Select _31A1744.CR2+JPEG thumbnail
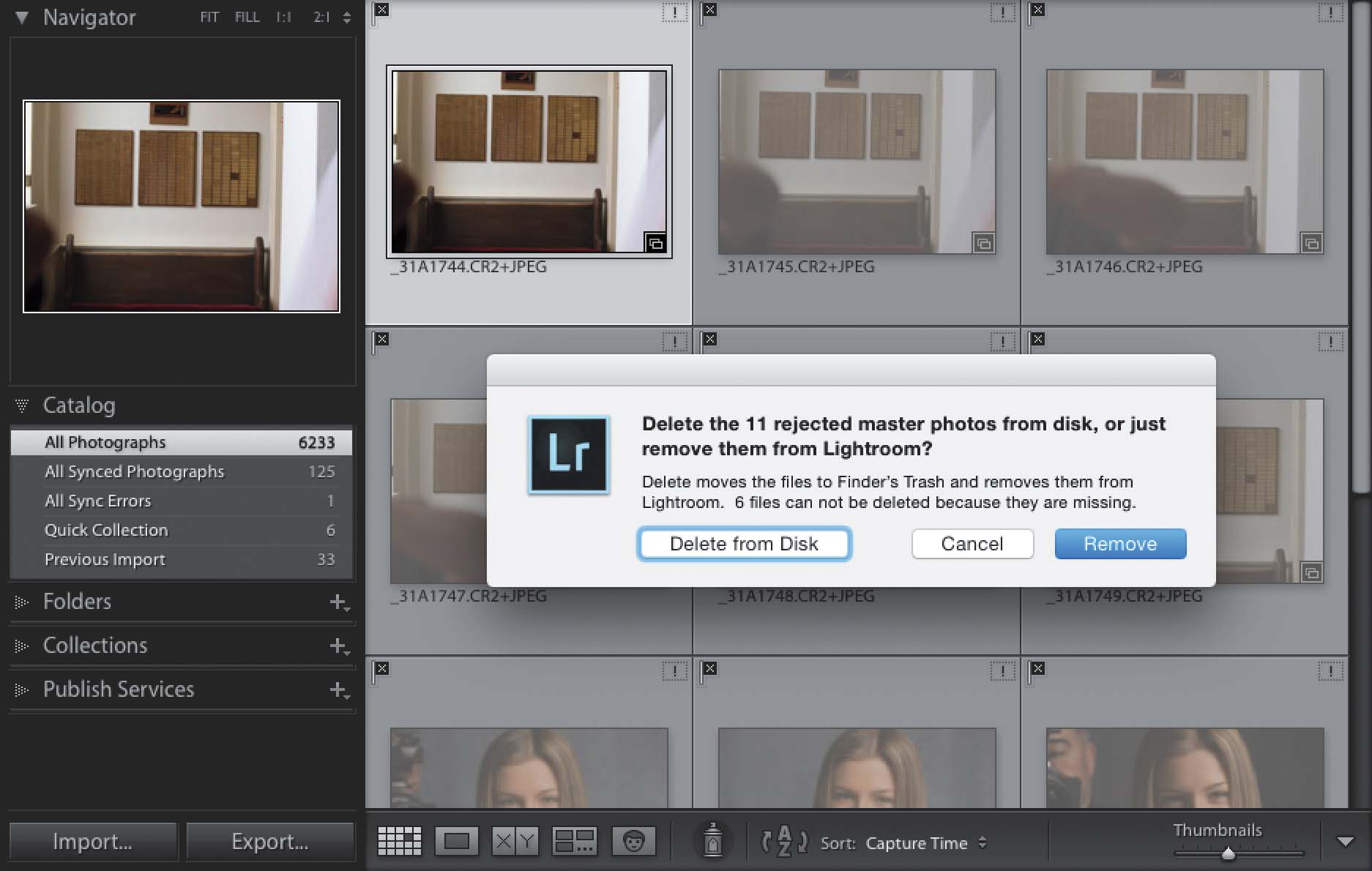This screenshot has height=871, width=1372. 529,162
